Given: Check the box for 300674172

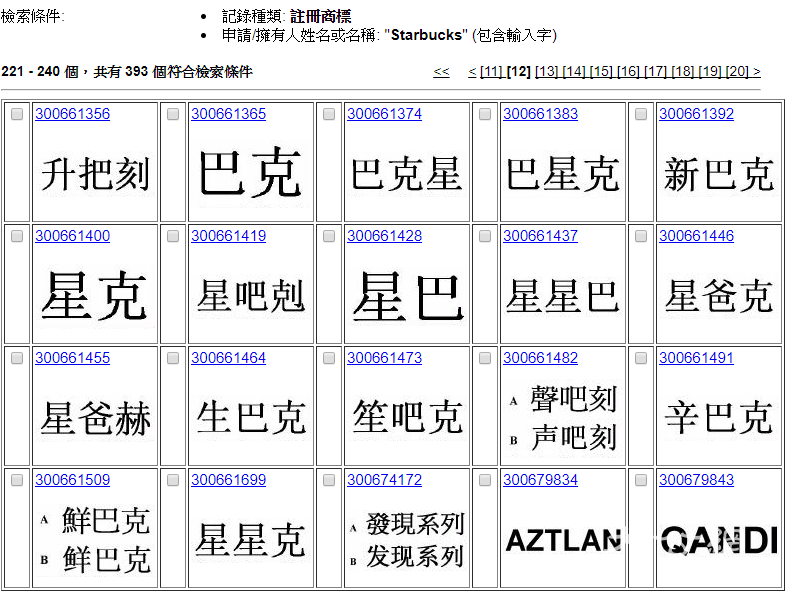Looking at the screenshot, I should pyautogui.click(x=329, y=480).
